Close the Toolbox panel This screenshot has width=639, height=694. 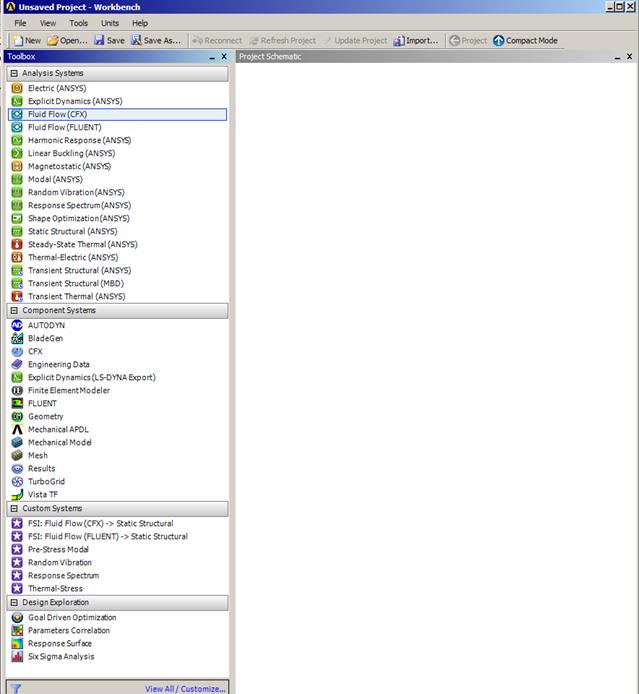coord(223,57)
